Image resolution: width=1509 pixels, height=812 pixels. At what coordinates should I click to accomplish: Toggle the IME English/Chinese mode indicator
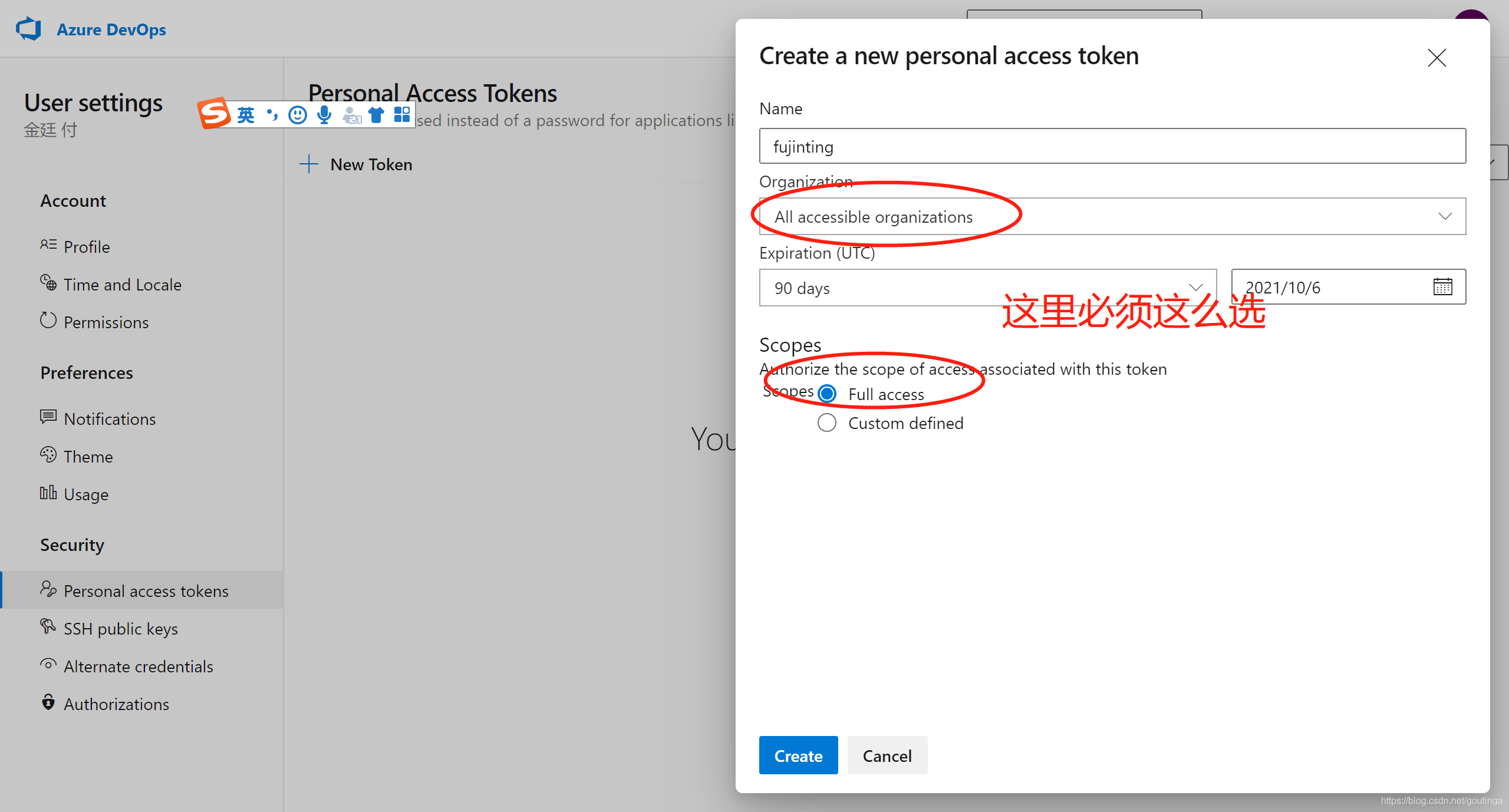(246, 115)
